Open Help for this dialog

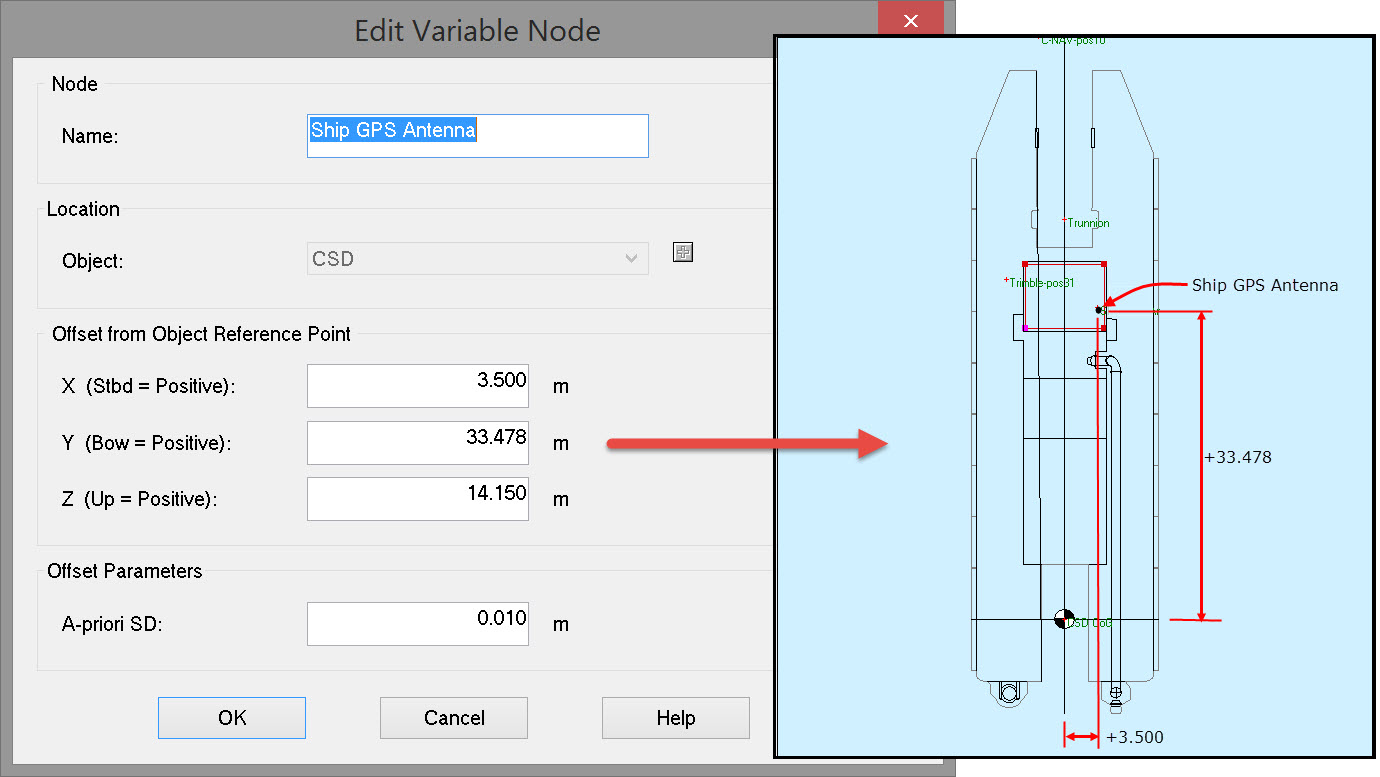(675, 718)
